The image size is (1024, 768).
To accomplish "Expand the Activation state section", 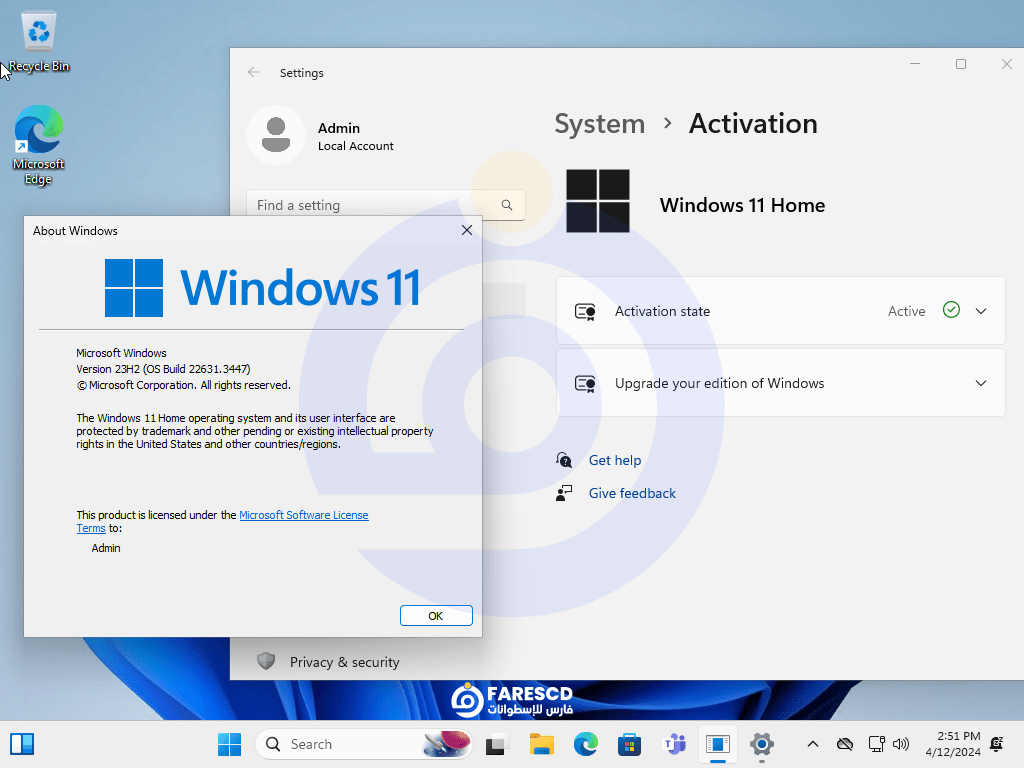I will (981, 312).
